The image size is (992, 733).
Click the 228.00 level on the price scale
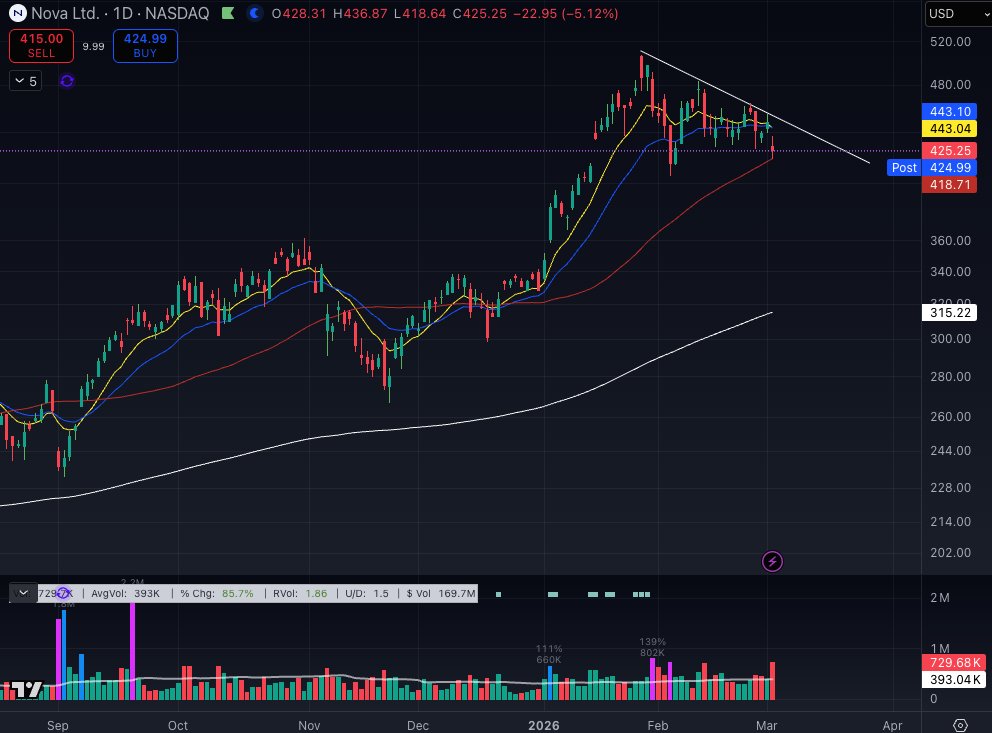click(x=950, y=487)
